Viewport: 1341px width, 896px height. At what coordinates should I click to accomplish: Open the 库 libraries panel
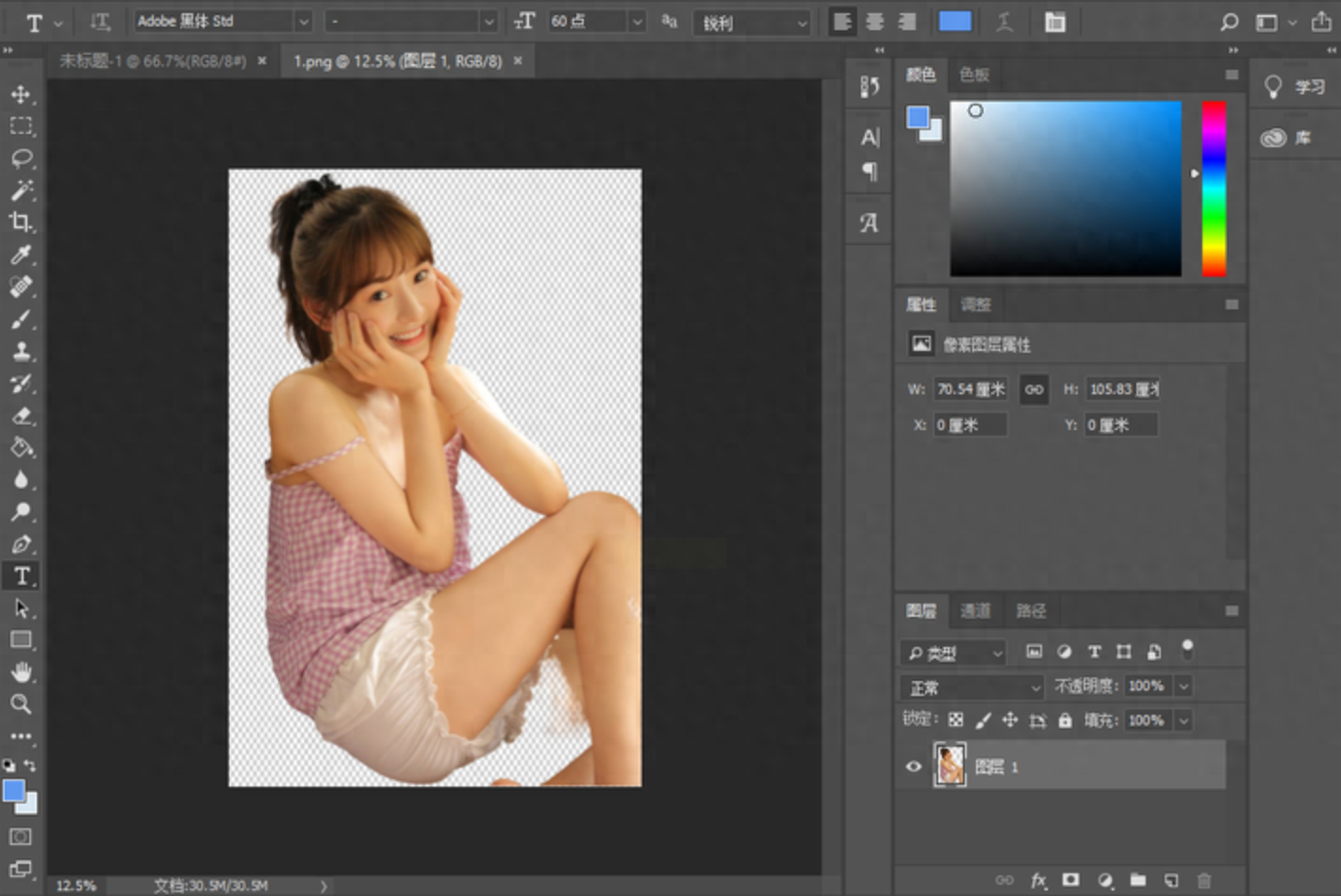pos(1287,139)
